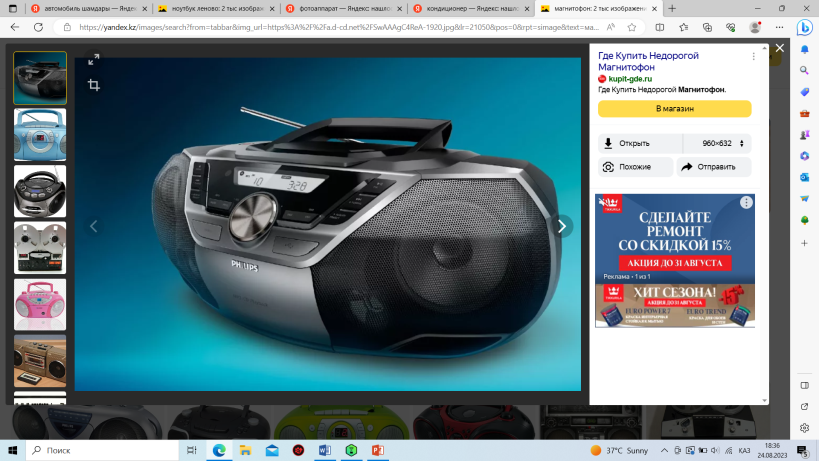Close the image viewer overlay
The width and height of the screenshot is (819, 461).
(780, 48)
